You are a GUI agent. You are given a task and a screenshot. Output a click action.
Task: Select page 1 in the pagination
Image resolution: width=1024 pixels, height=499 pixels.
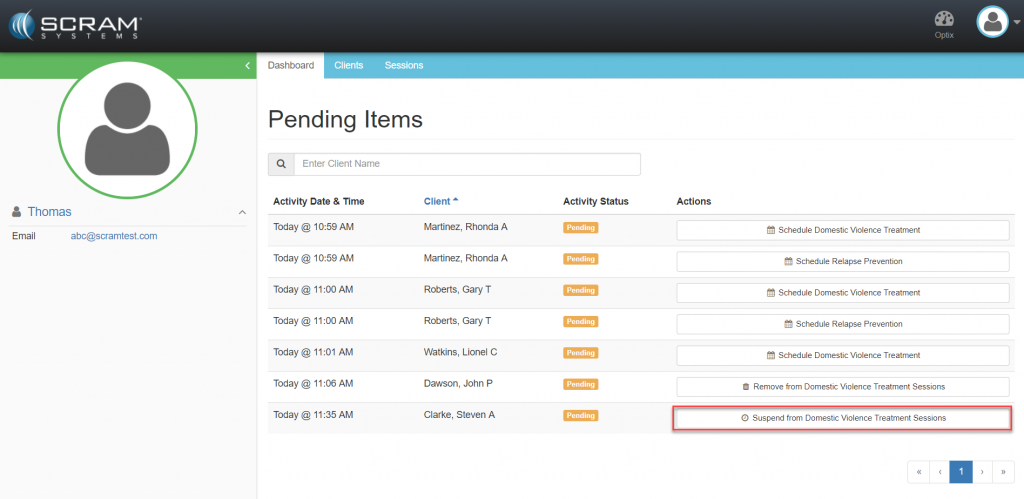point(960,472)
